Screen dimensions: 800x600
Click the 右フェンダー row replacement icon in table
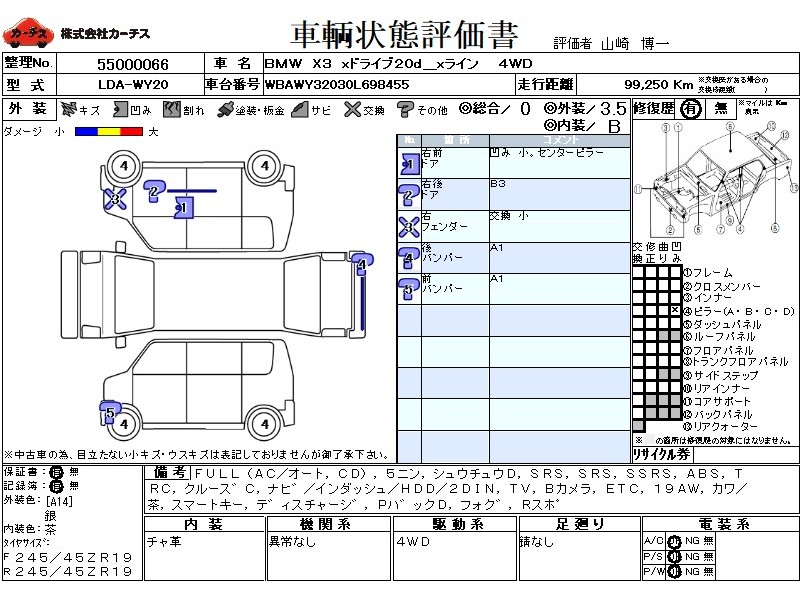408,226
